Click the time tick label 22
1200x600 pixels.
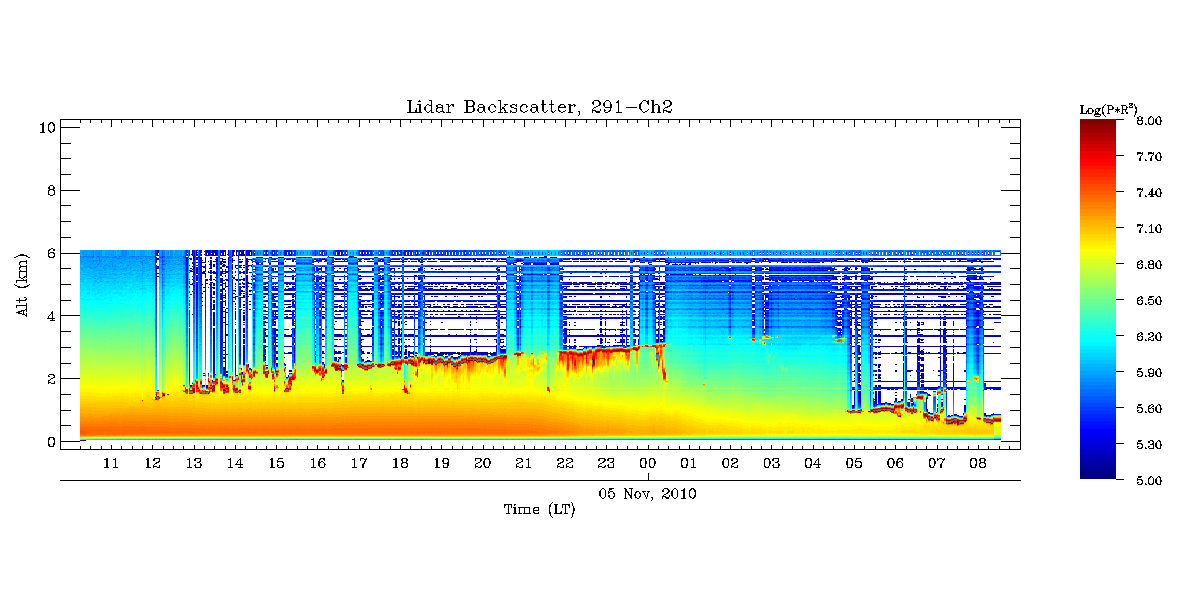[565, 464]
